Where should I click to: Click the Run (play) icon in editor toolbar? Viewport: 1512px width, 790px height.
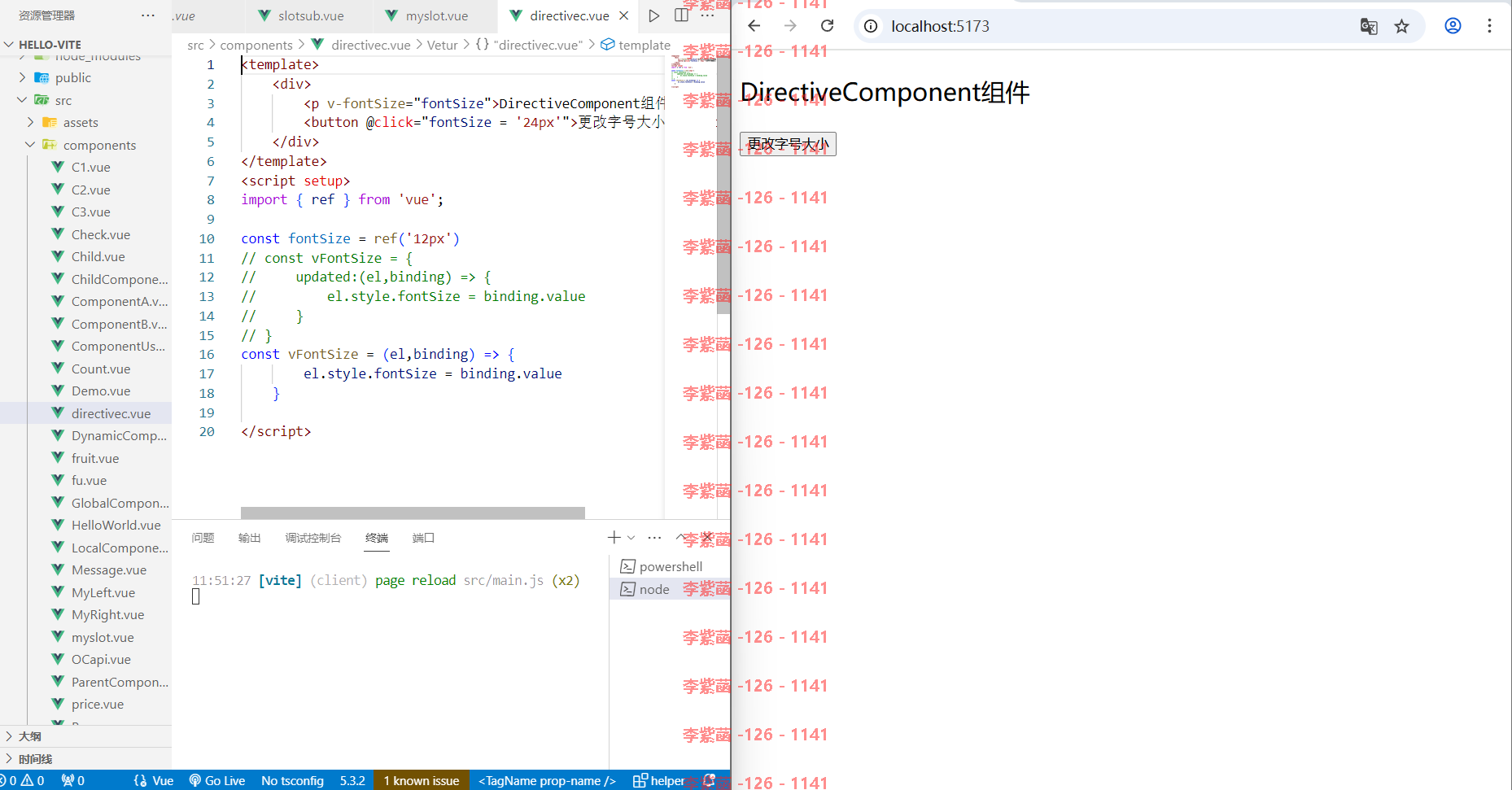point(654,15)
